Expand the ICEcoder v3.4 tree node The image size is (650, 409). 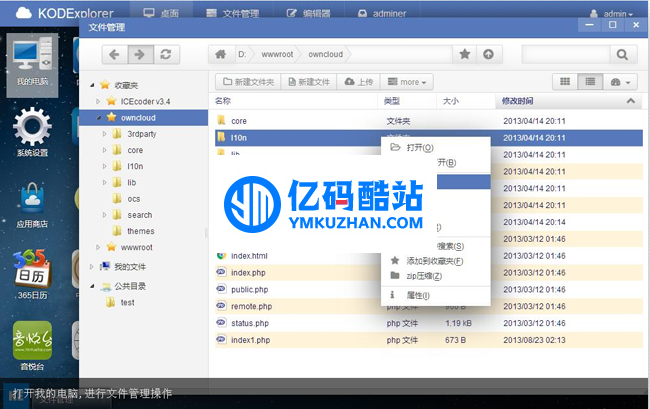[x=98, y=102]
